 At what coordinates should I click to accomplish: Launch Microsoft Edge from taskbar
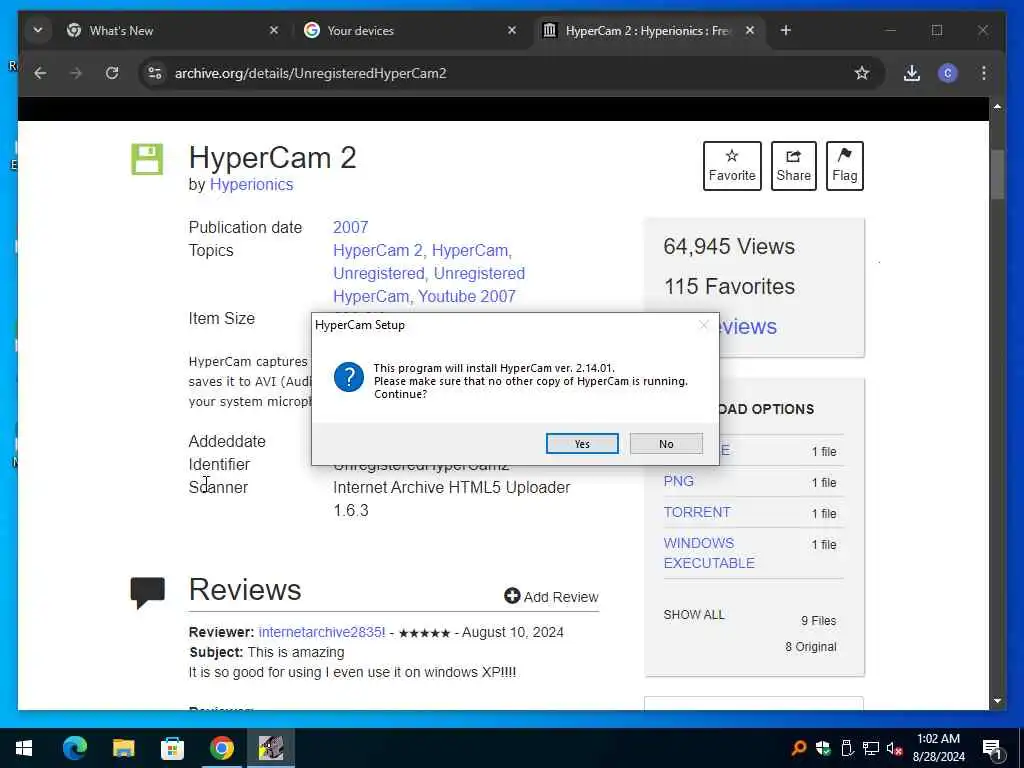click(74, 748)
